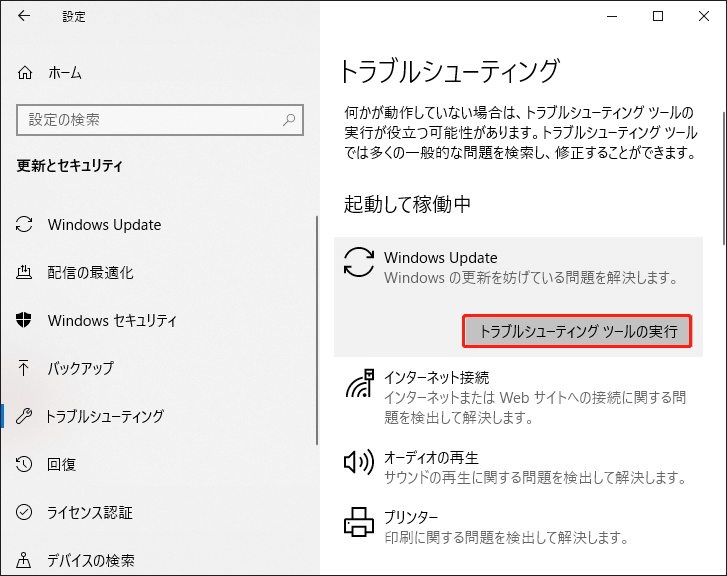Click the Home house icon
The image size is (727, 576).
click(x=25, y=73)
